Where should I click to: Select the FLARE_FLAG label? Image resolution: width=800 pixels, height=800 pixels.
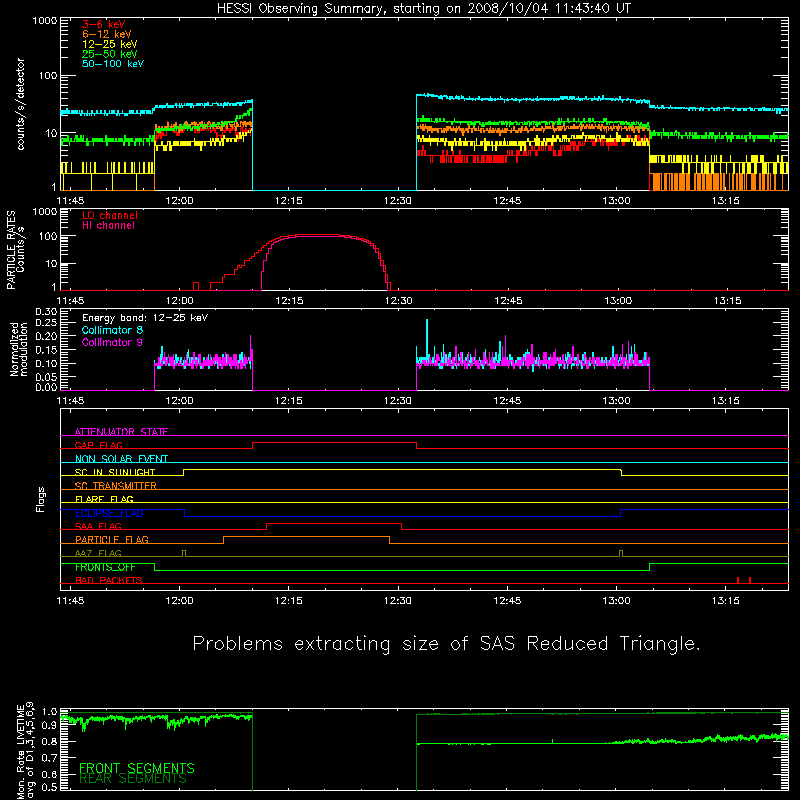[x=104, y=499]
